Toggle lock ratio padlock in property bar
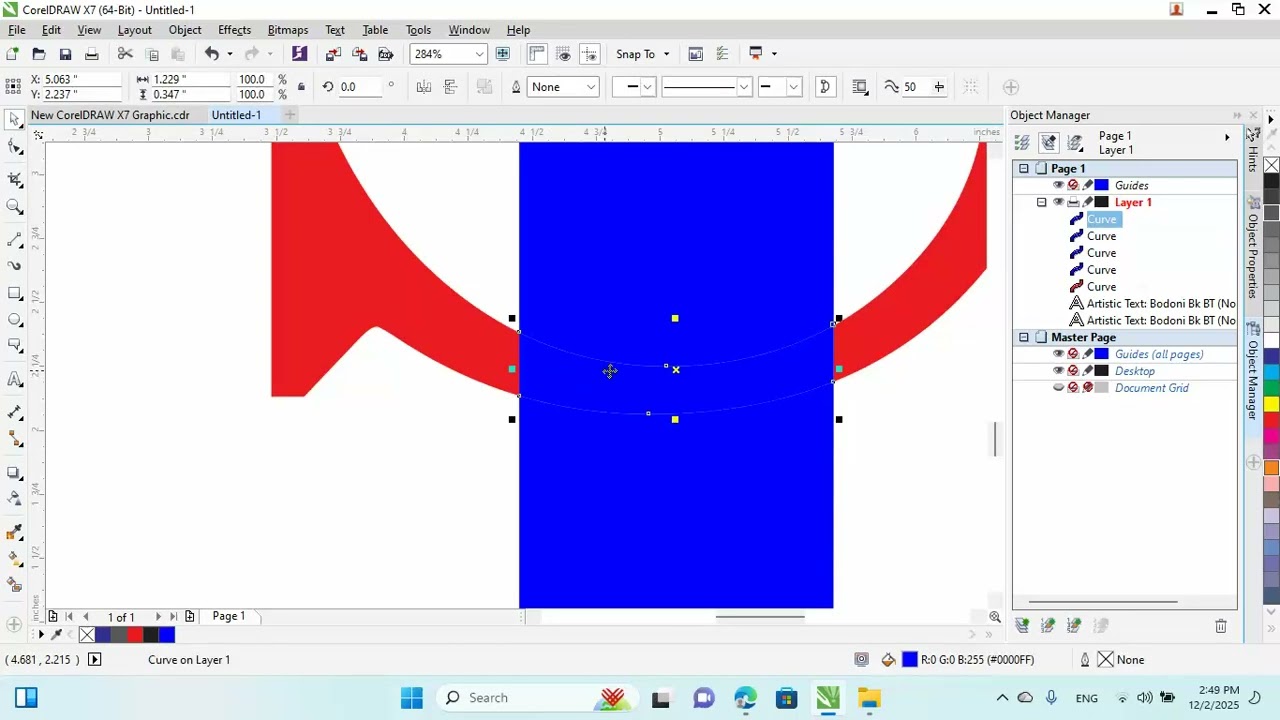Screen dimensions: 1280x720 (302, 87)
